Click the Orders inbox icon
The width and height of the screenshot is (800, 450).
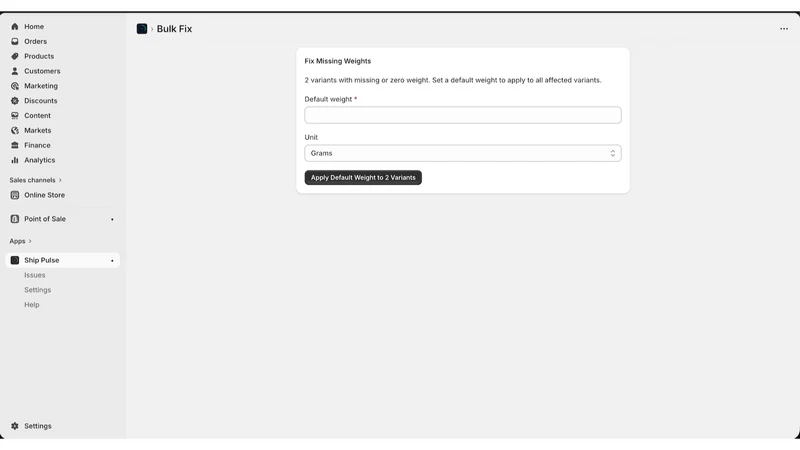point(15,41)
